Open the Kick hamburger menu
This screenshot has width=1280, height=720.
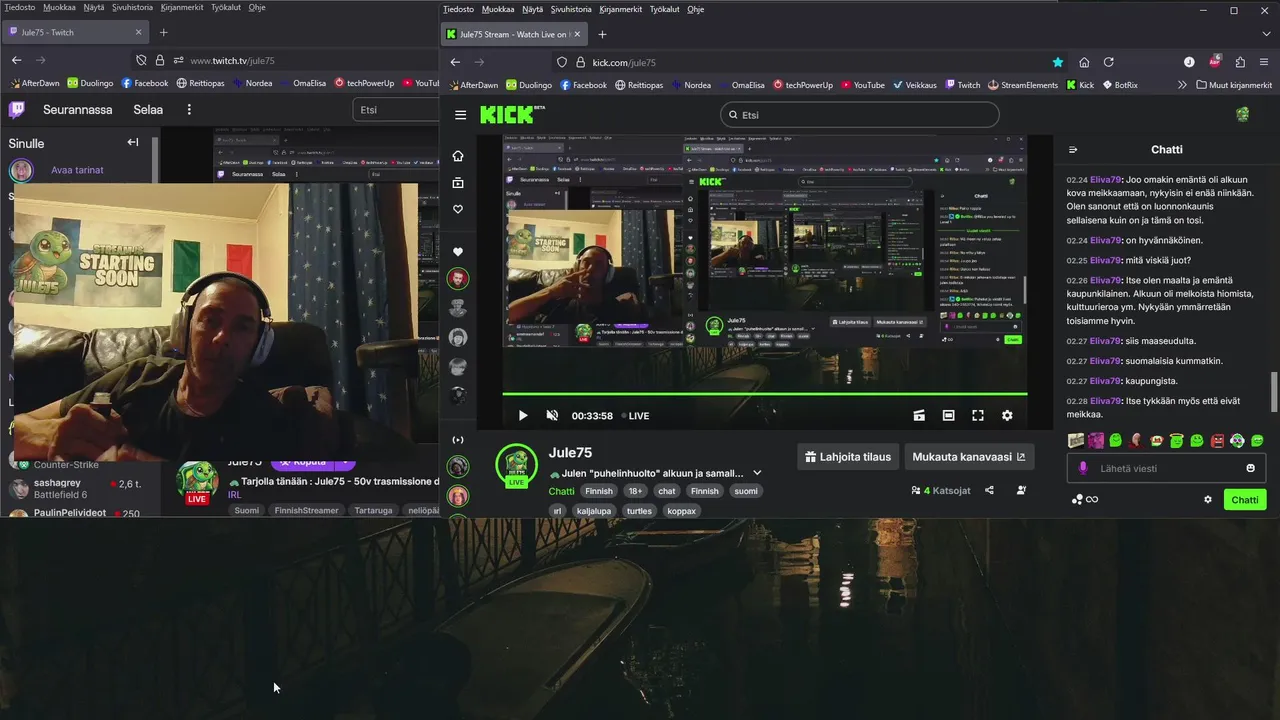click(x=460, y=115)
